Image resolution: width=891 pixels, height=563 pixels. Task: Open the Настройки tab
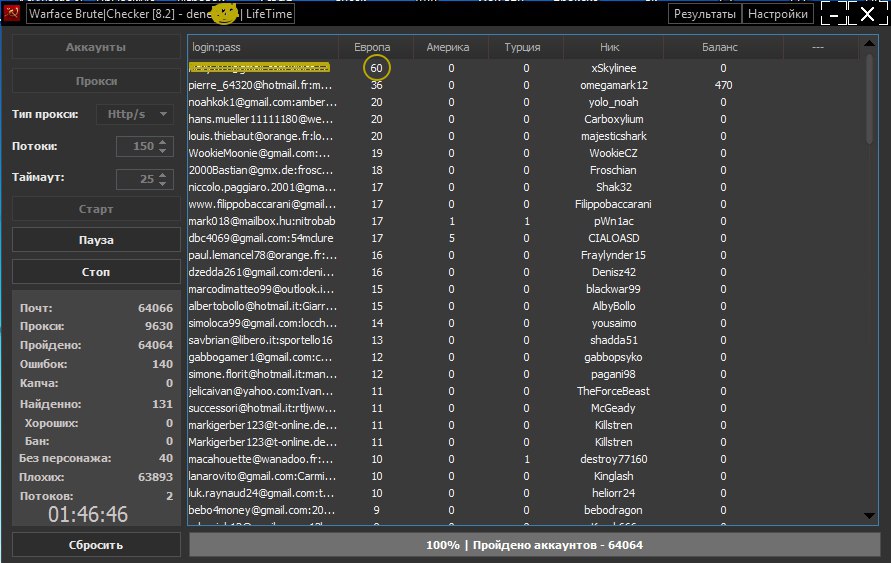(777, 14)
